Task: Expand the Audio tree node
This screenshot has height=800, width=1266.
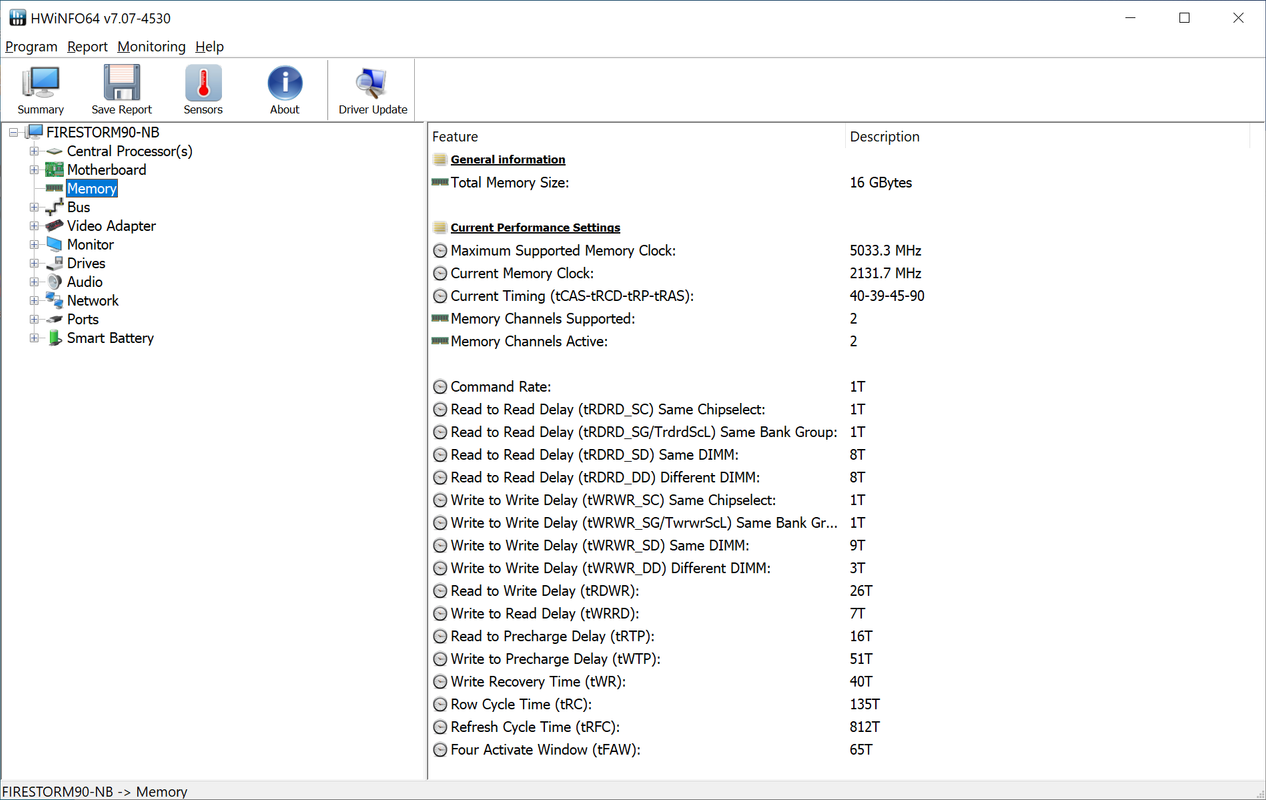Action: point(34,282)
